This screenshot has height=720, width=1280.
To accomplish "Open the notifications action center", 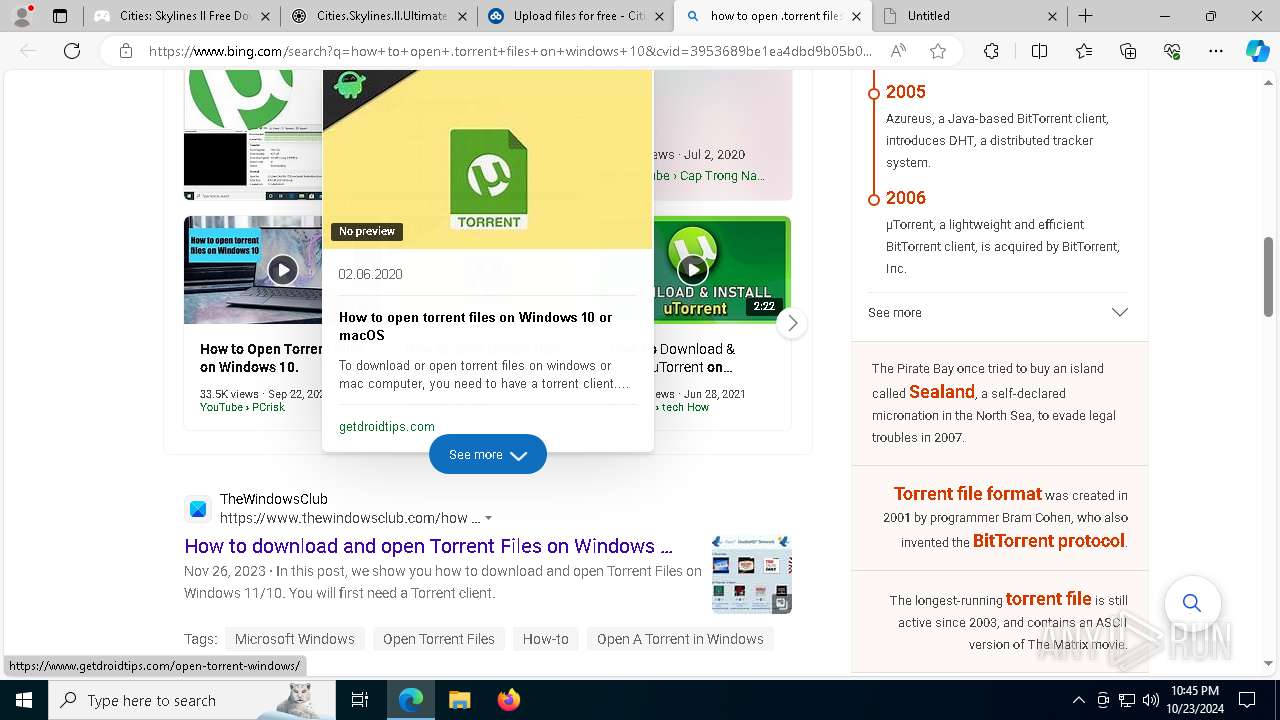I will pyautogui.click(x=1247, y=700).
